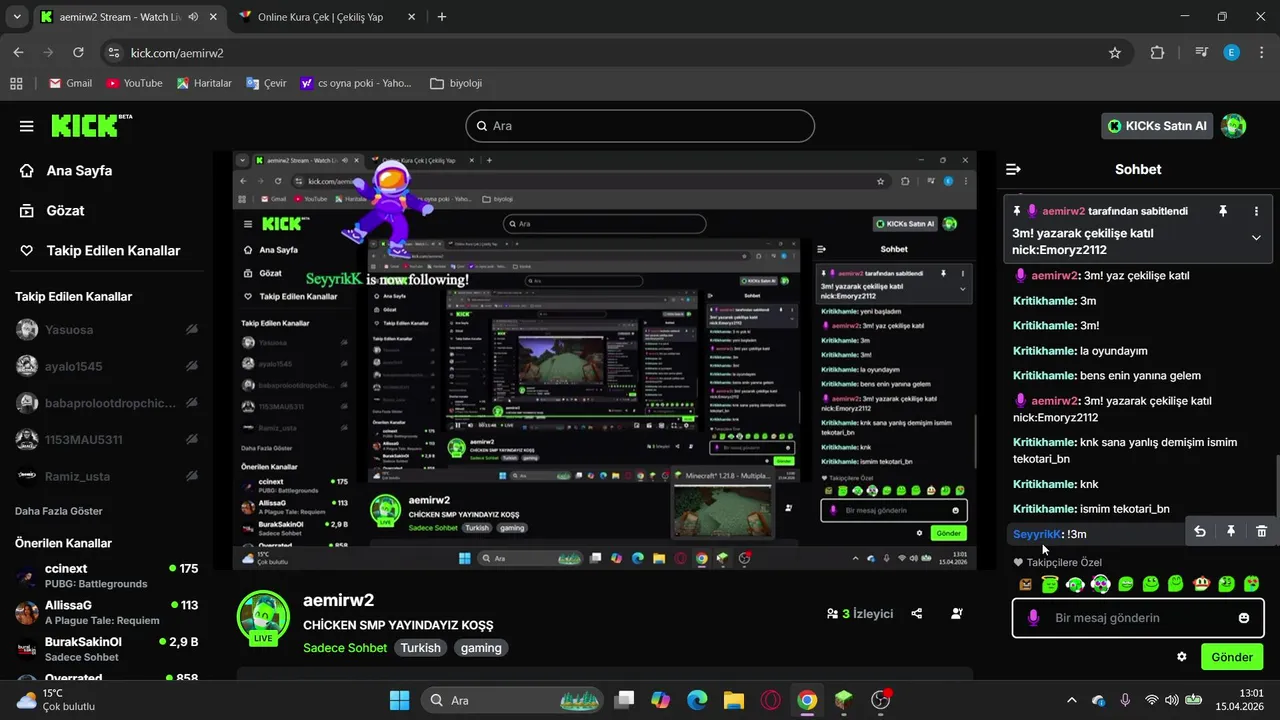Screen dimensions: 1280x720
Task: Launch Opera browser from taskbar
Action: point(770,700)
